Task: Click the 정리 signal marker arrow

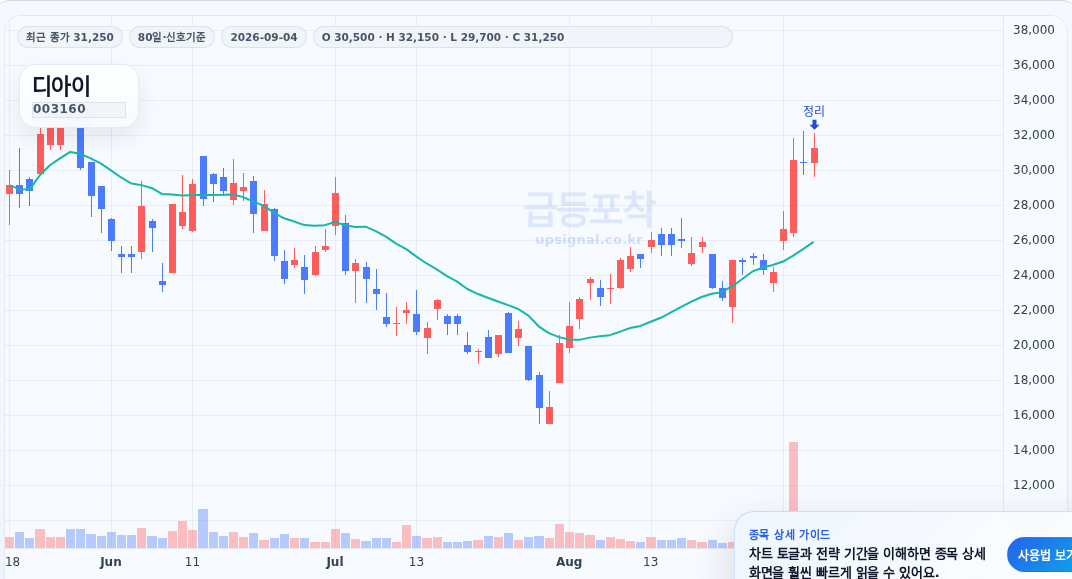Action: tap(814, 124)
